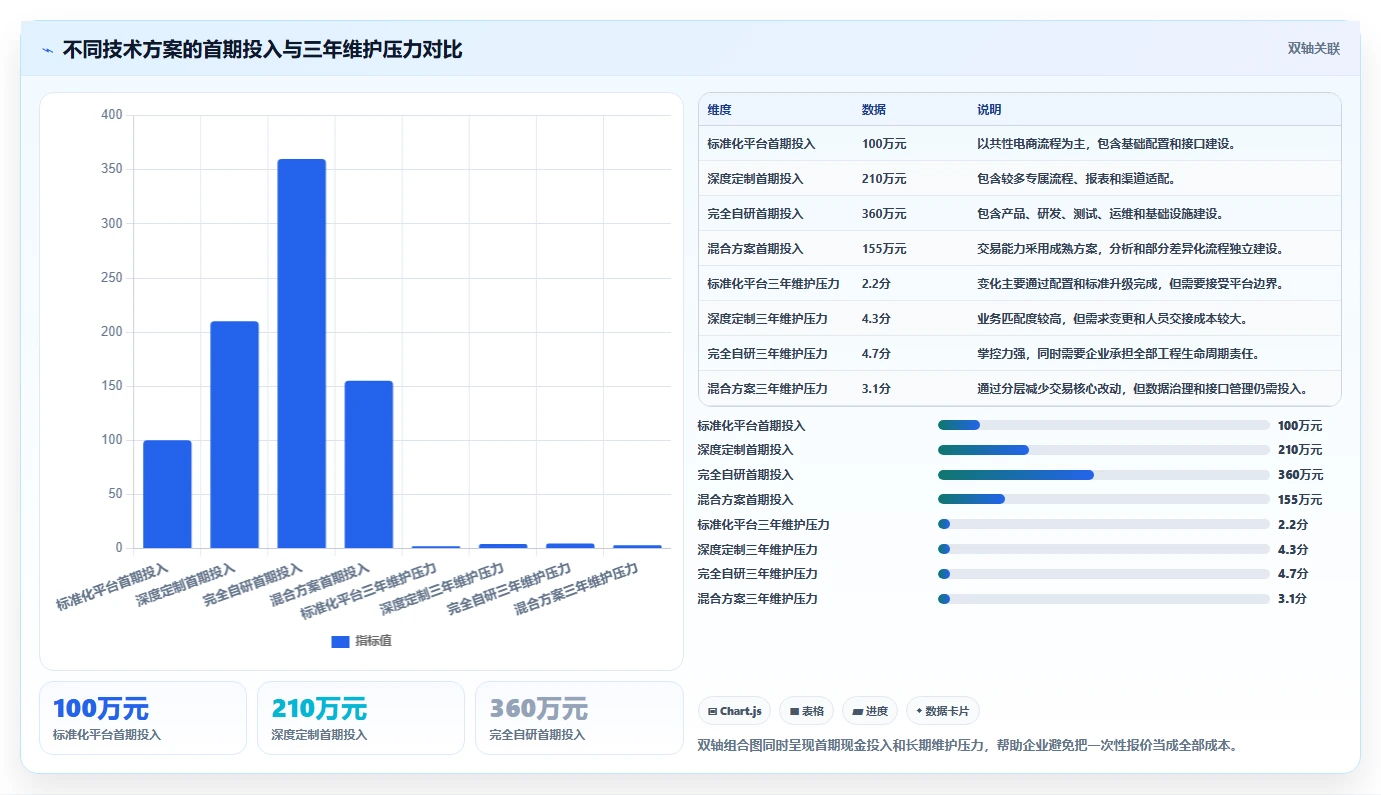Click the 2.2分 table cell

pos(876,284)
